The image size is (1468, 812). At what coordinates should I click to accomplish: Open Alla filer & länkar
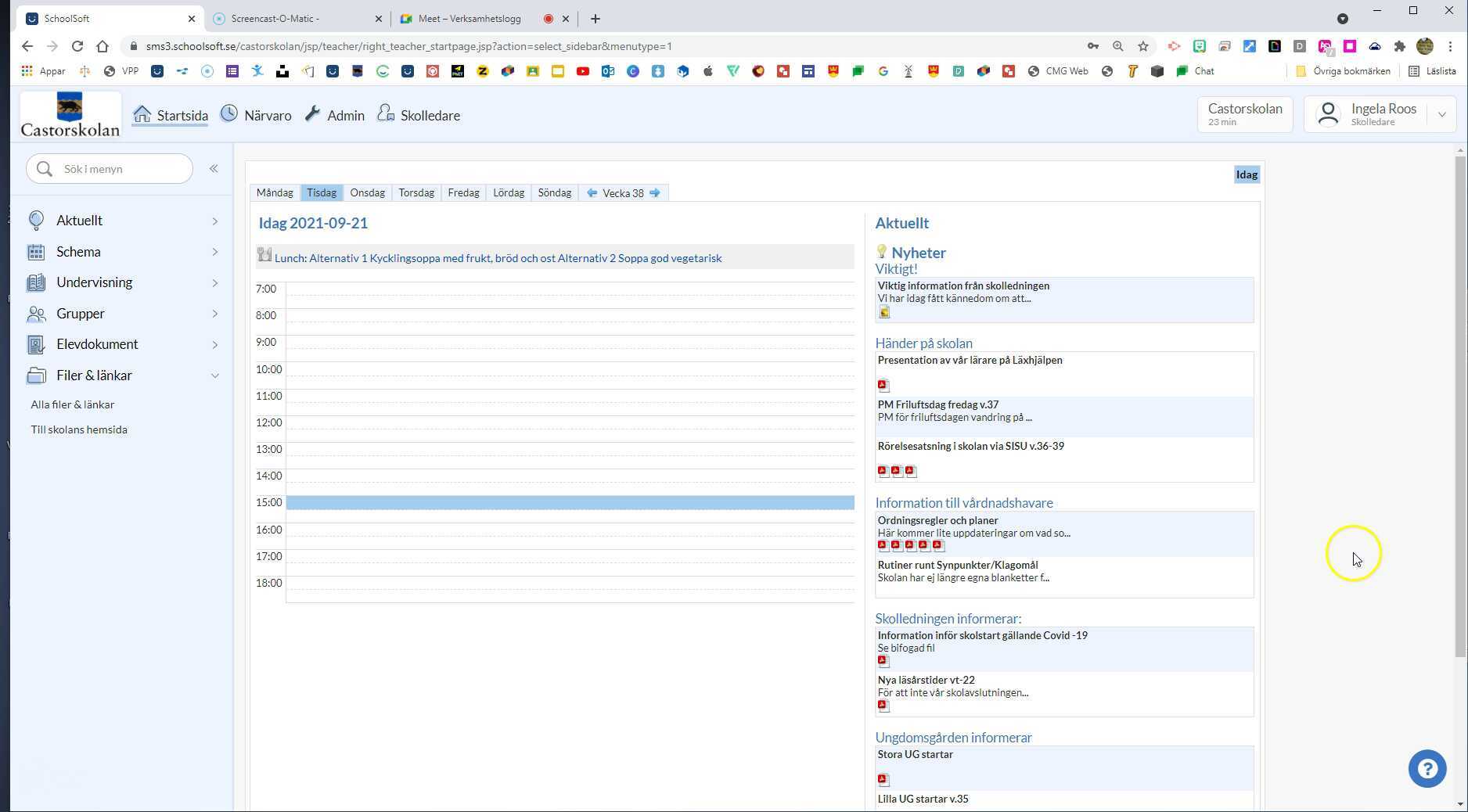tap(72, 404)
